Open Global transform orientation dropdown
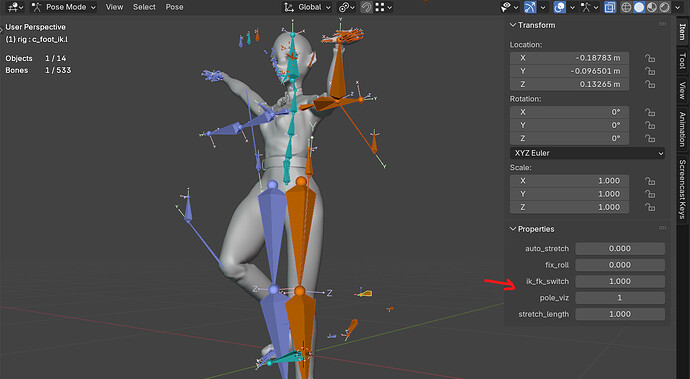 click(307, 7)
